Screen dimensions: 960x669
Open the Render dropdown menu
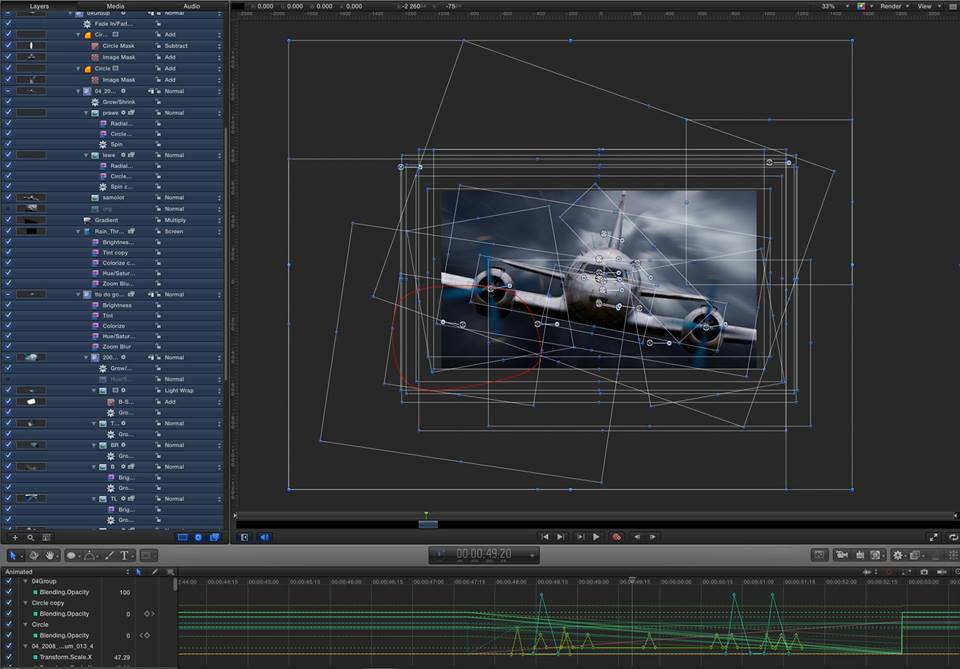click(x=893, y=6)
